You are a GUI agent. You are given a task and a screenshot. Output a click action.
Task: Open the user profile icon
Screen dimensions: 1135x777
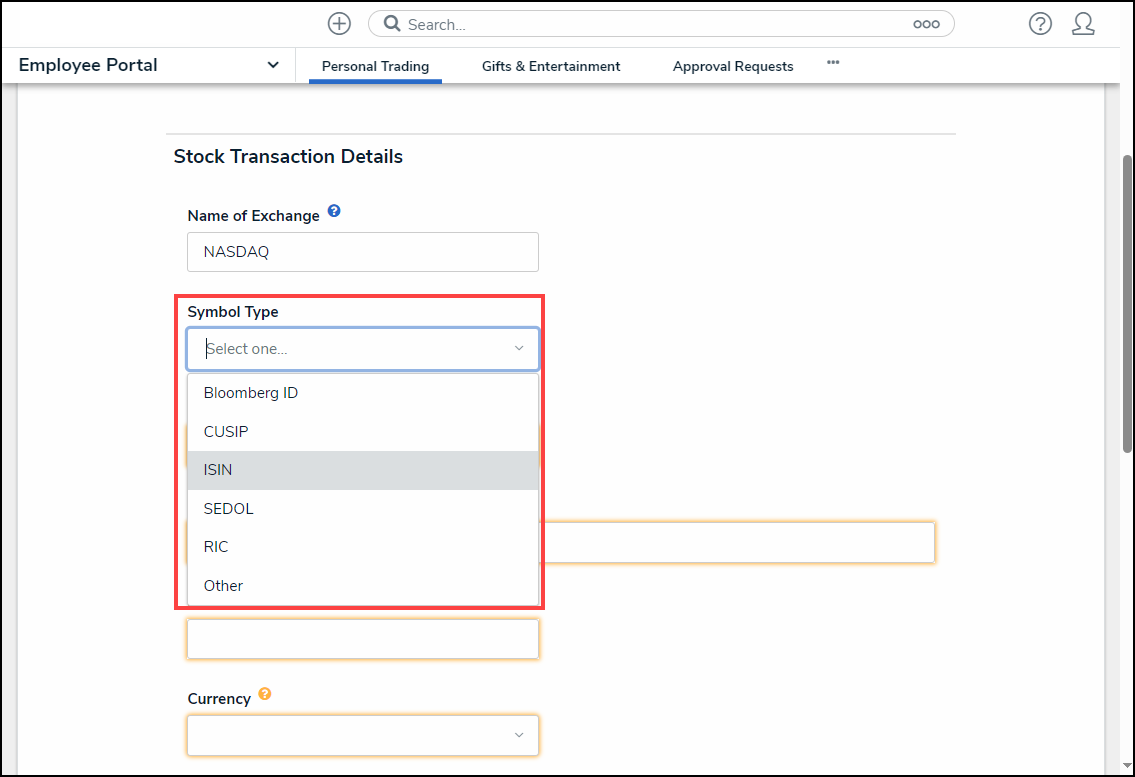[x=1083, y=24]
